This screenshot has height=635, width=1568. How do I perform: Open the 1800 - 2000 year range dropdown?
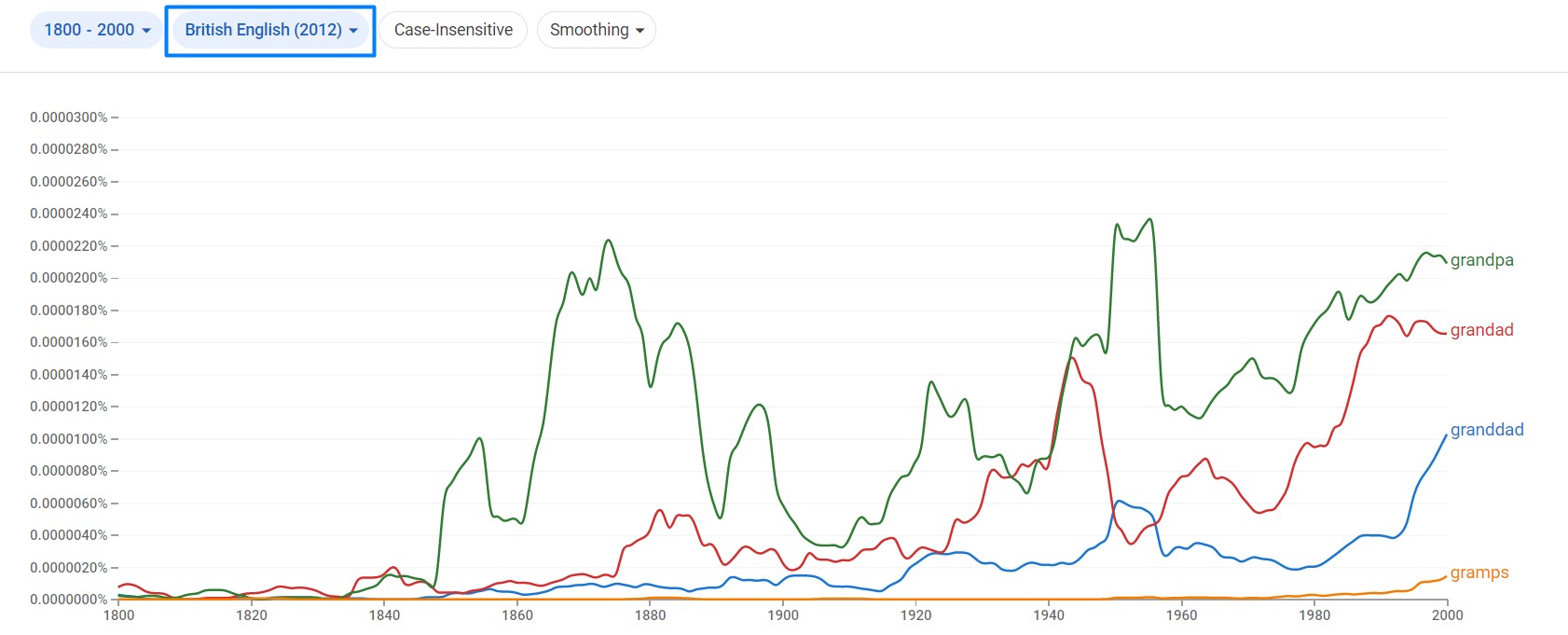click(x=97, y=30)
